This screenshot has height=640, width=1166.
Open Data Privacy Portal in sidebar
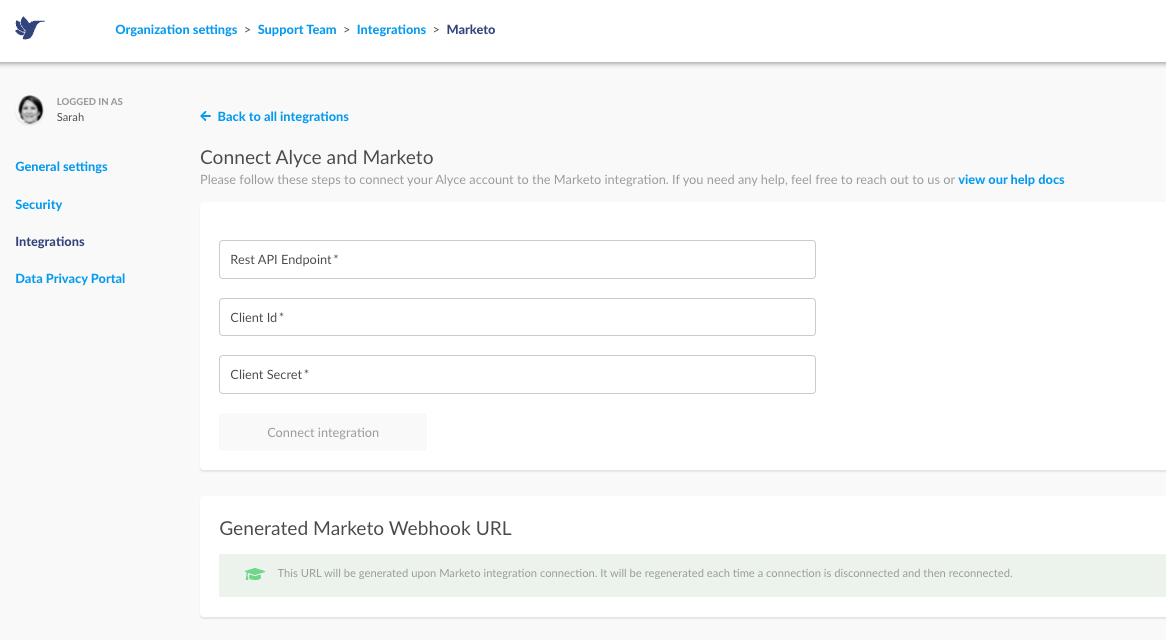tap(70, 279)
